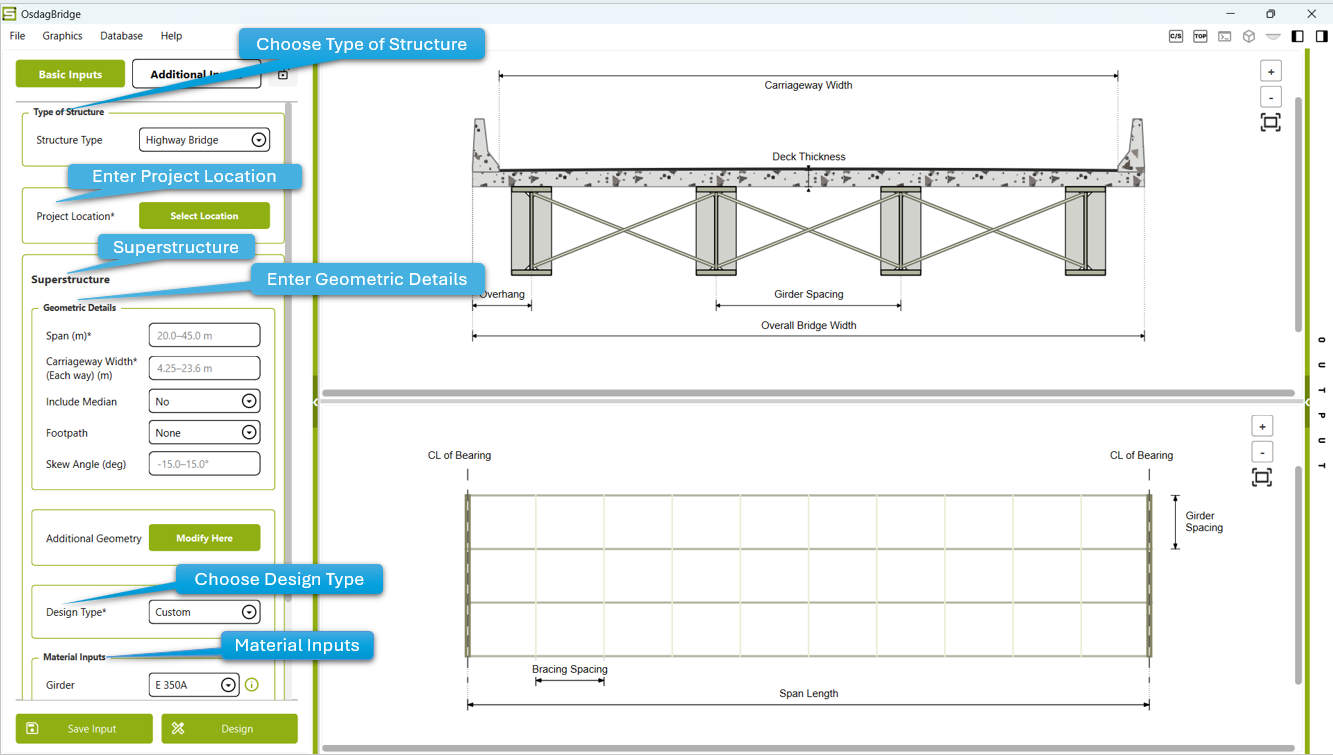Minimize the OsdagBridge window
This screenshot has width=1333, height=755.
(x=1230, y=14)
